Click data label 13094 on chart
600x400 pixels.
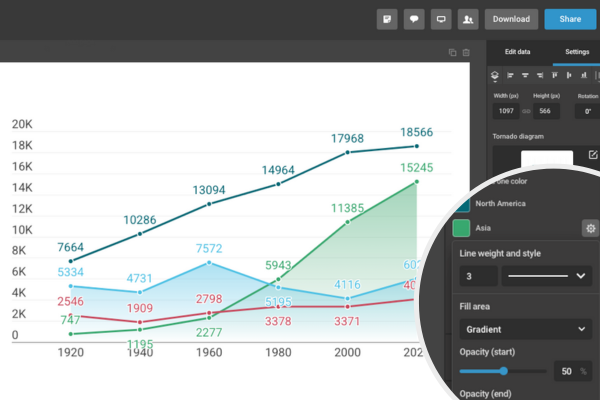209,190
